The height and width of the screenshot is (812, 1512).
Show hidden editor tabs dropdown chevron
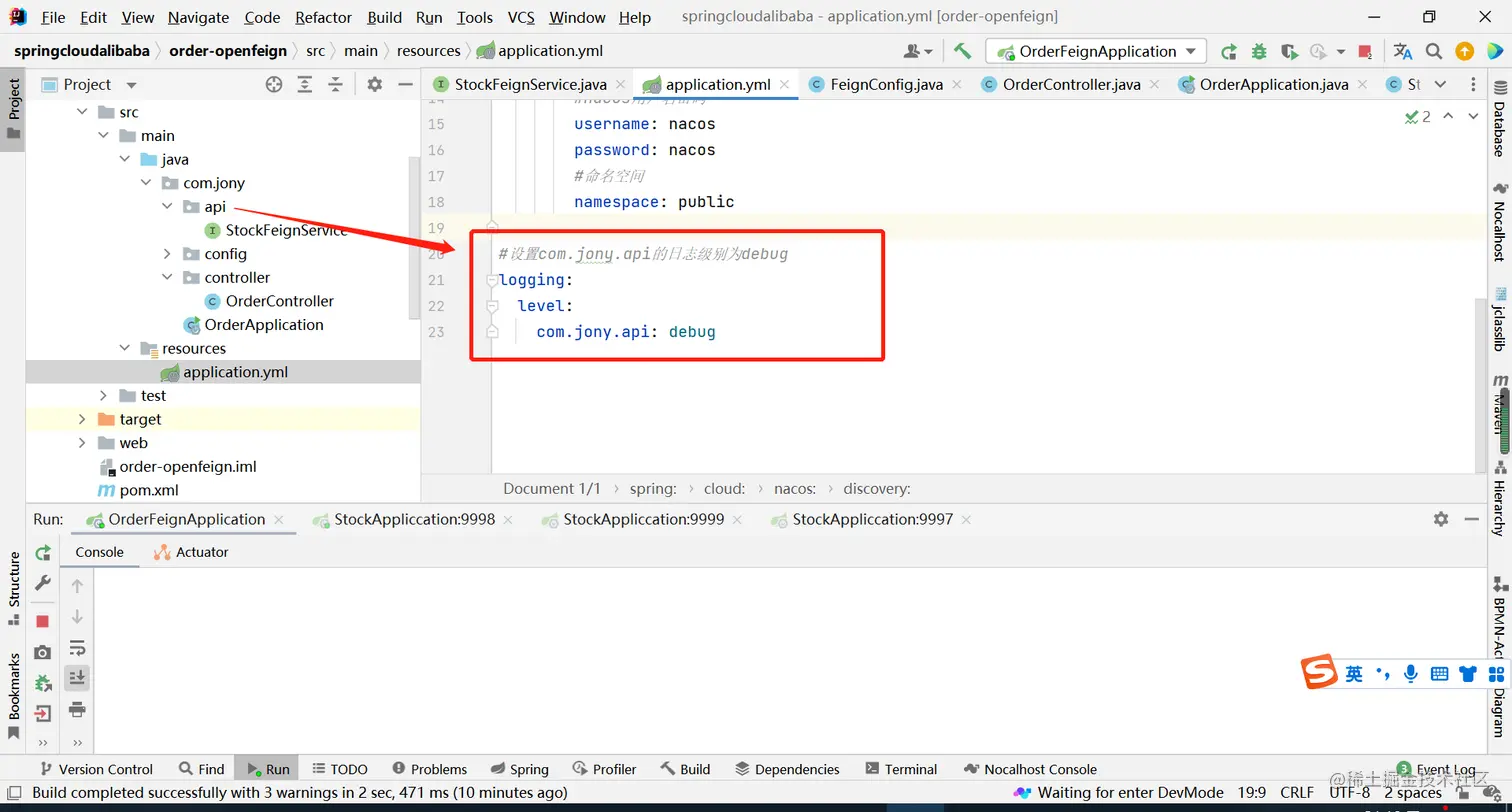pos(1440,85)
